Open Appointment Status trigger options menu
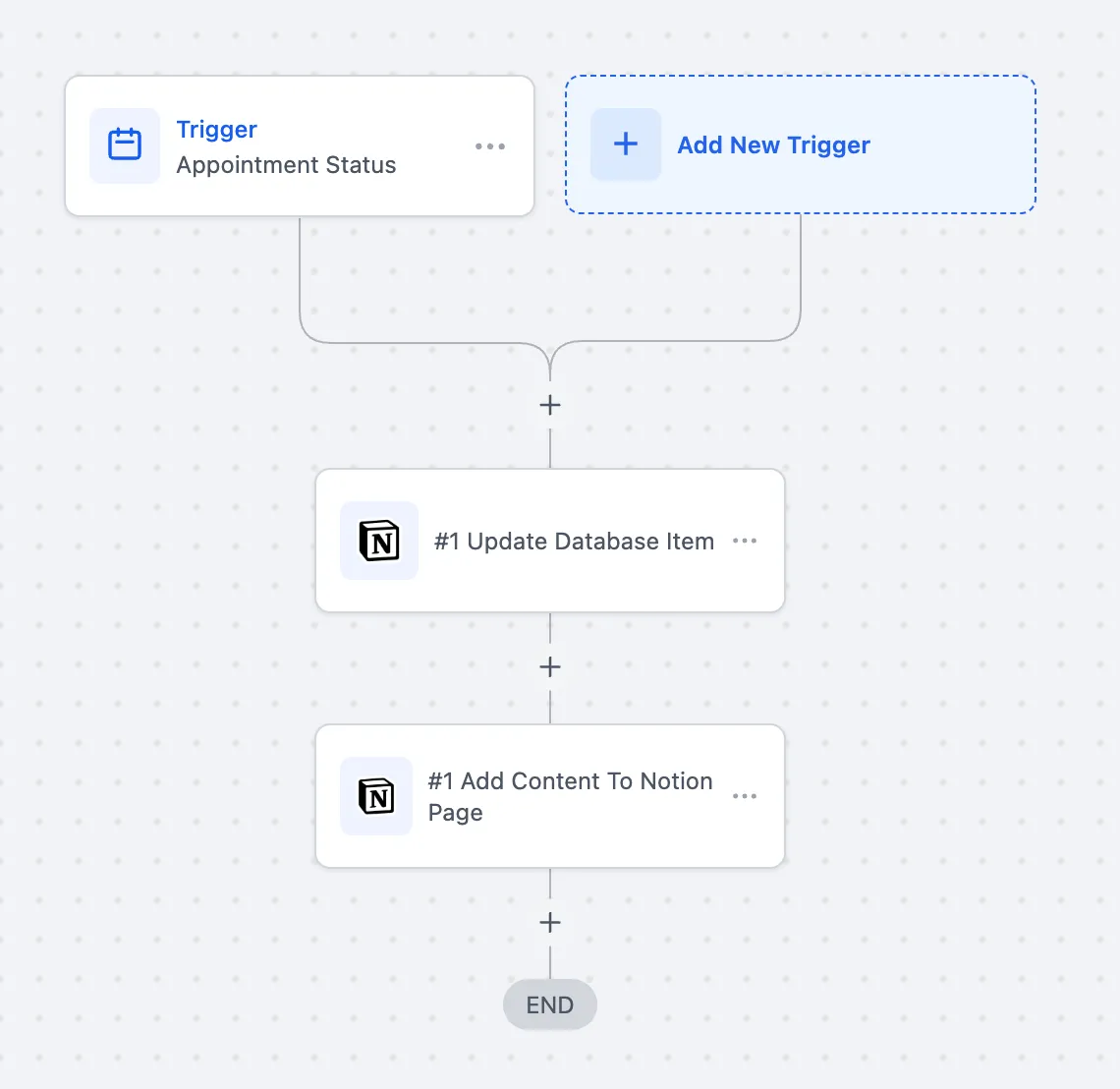 pyautogui.click(x=490, y=146)
